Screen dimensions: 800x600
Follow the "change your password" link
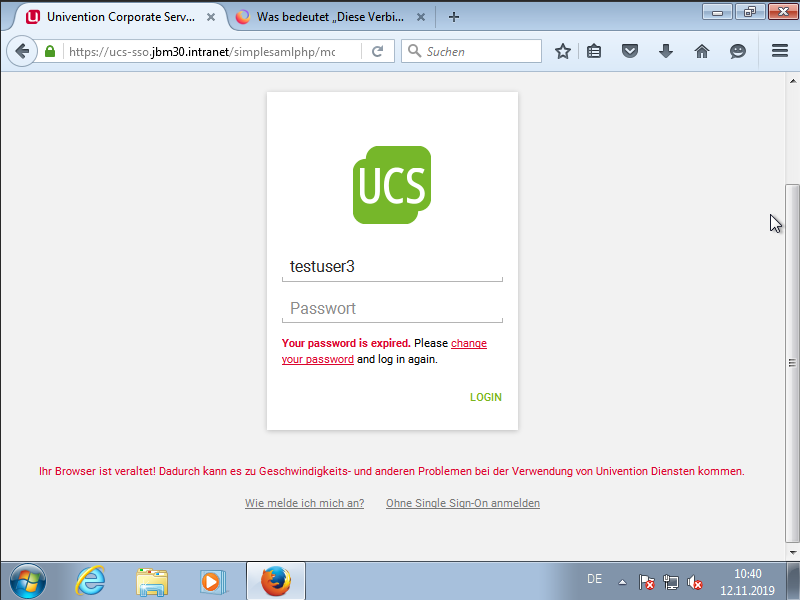468,344
